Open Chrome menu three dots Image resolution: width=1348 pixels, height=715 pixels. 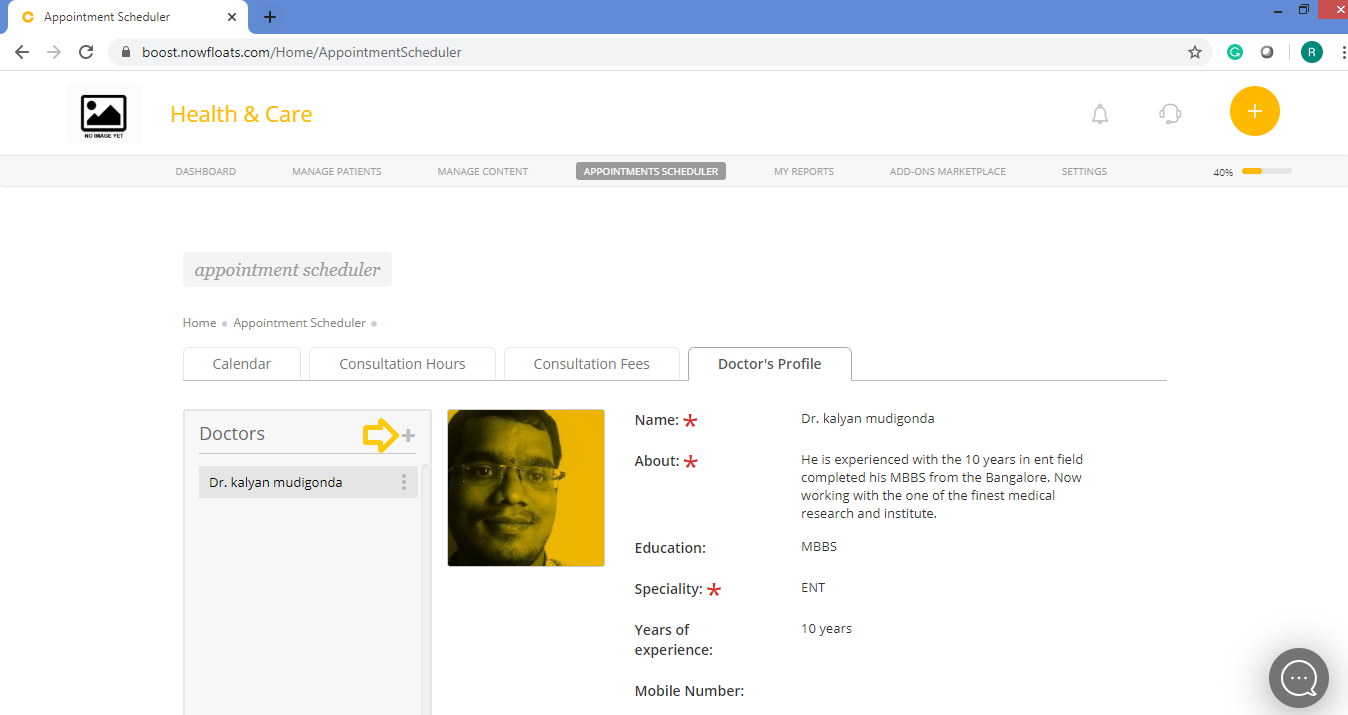tap(1342, 52)
